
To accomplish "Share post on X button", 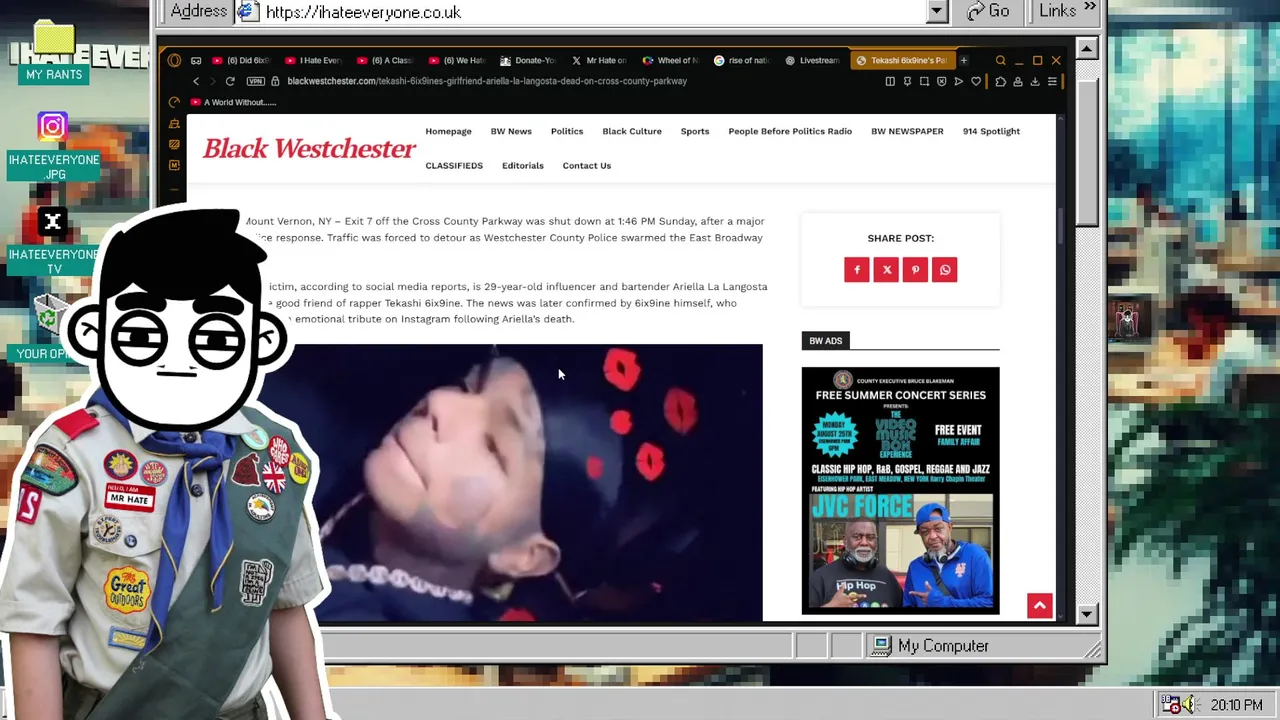I will pyautogui.click(x=886, y=270).
